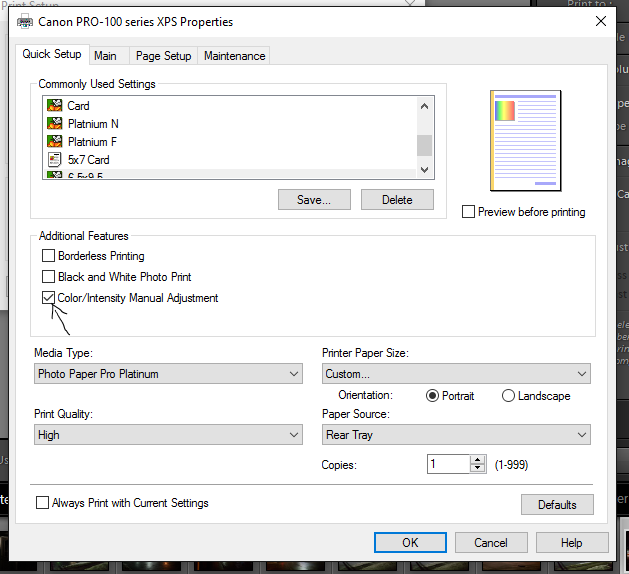Click the settings list scrollbar thumb
Screen dimensions: 629x574
pos(424,145)
